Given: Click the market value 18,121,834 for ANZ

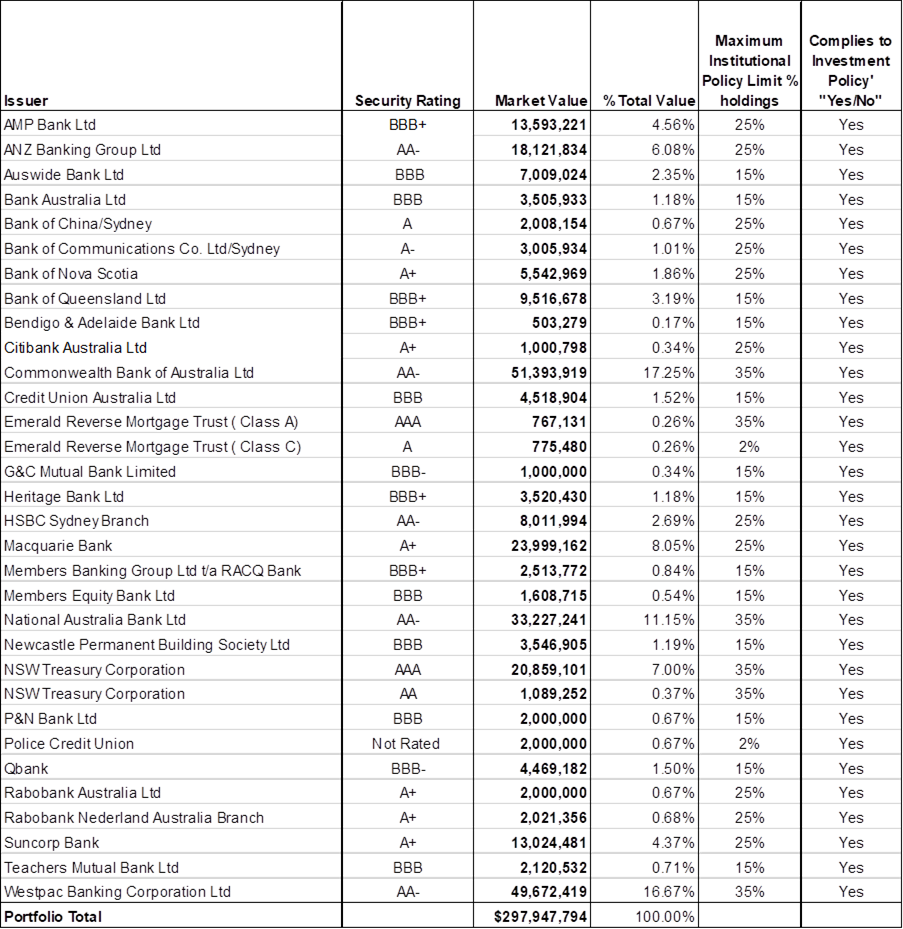Looking at the screenshot, I should point(549,150).
